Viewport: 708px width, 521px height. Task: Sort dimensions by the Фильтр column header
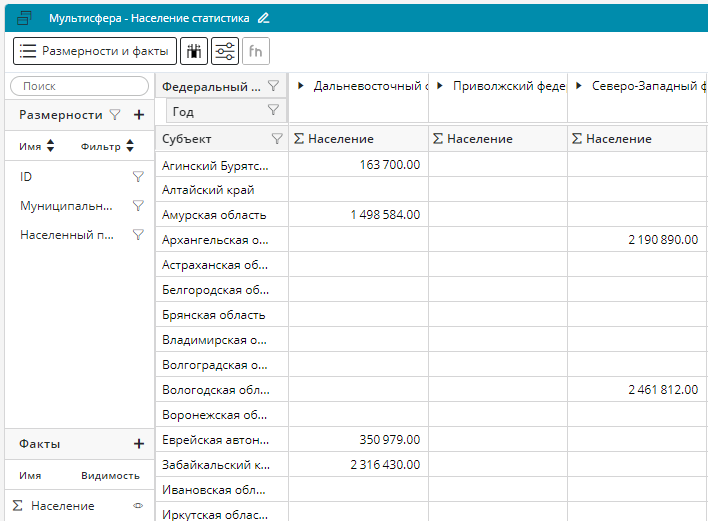[x=106, y=147]
